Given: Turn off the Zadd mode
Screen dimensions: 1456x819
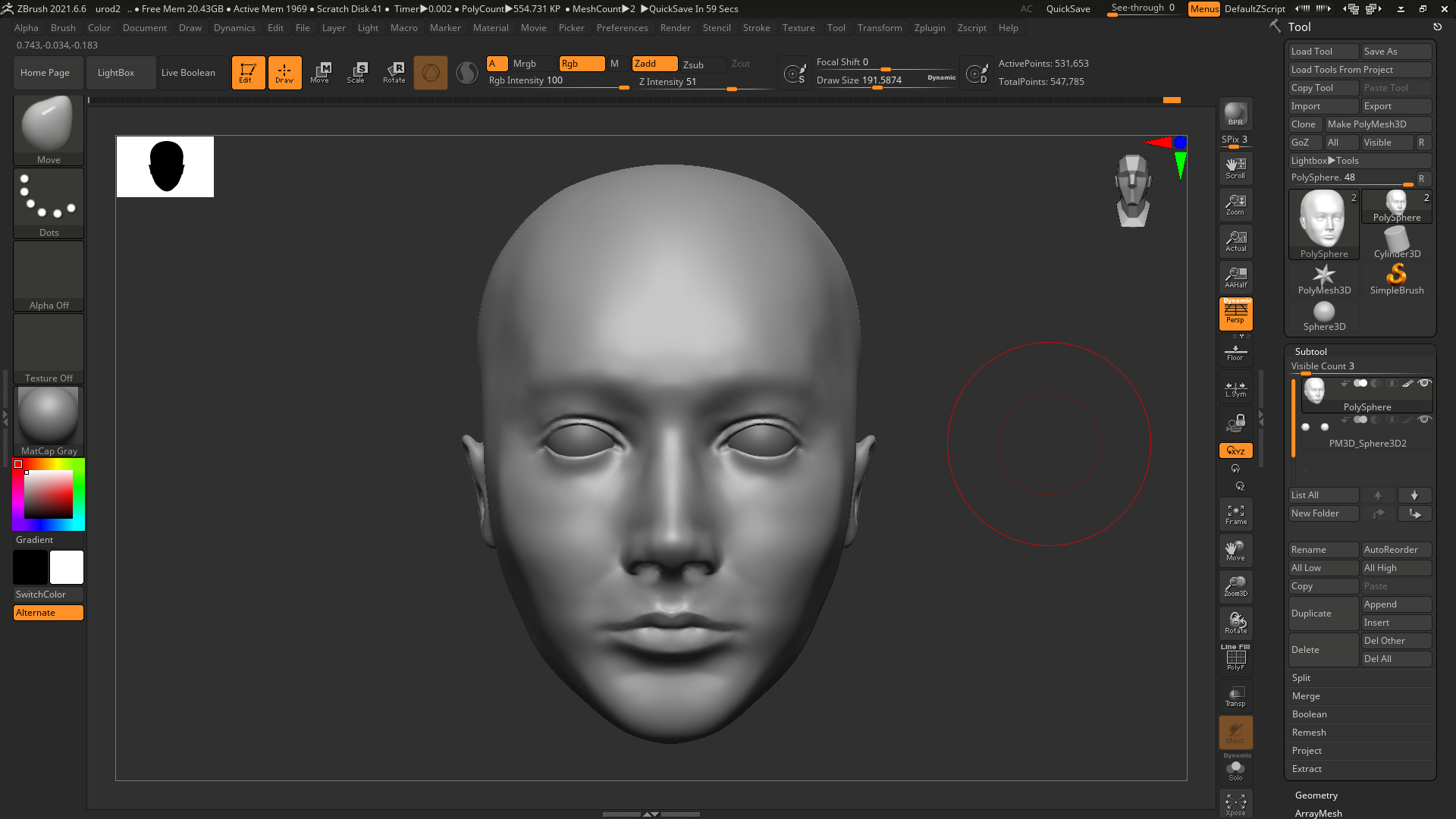Looking at the screenshot, I should [x=654, y=64].
